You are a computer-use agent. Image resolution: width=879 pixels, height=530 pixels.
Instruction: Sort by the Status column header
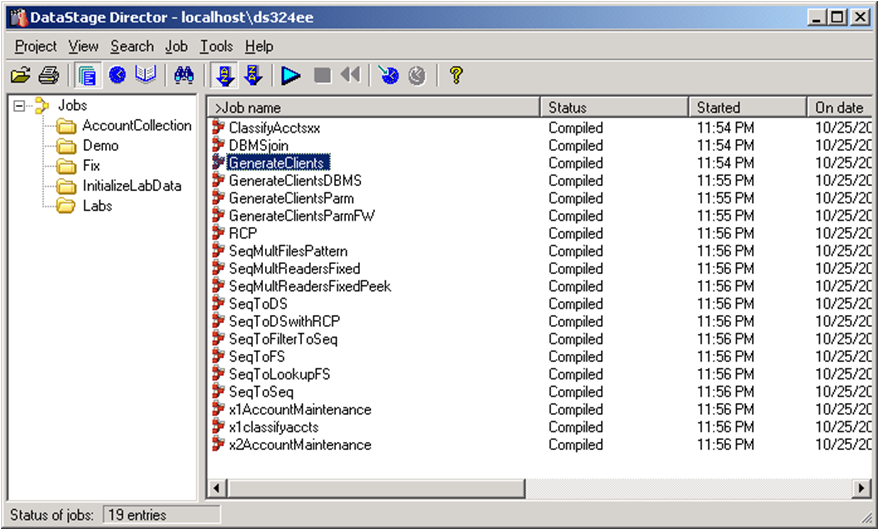click(614, 107)
